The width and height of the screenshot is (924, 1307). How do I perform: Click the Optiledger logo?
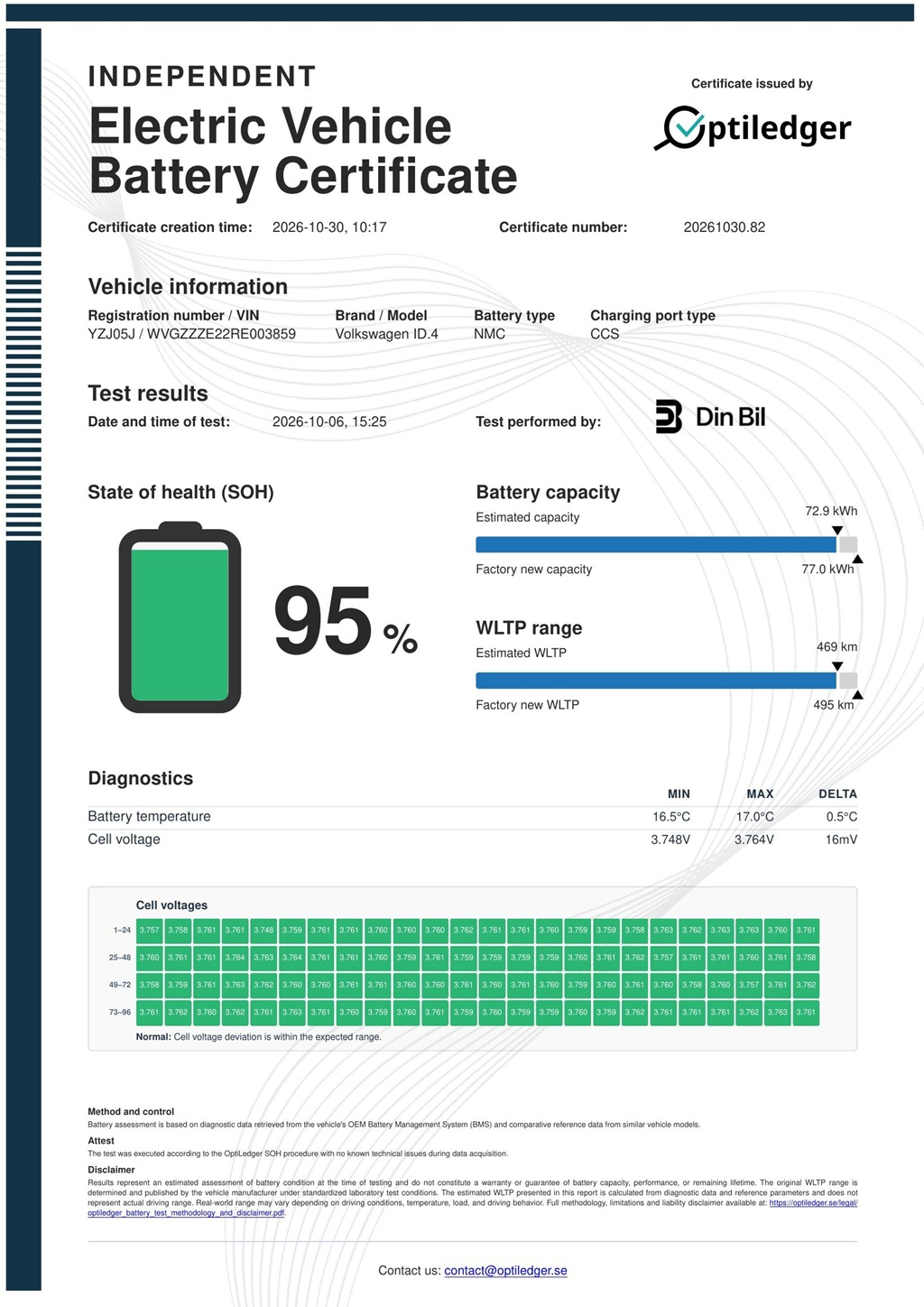pos(753,128)
